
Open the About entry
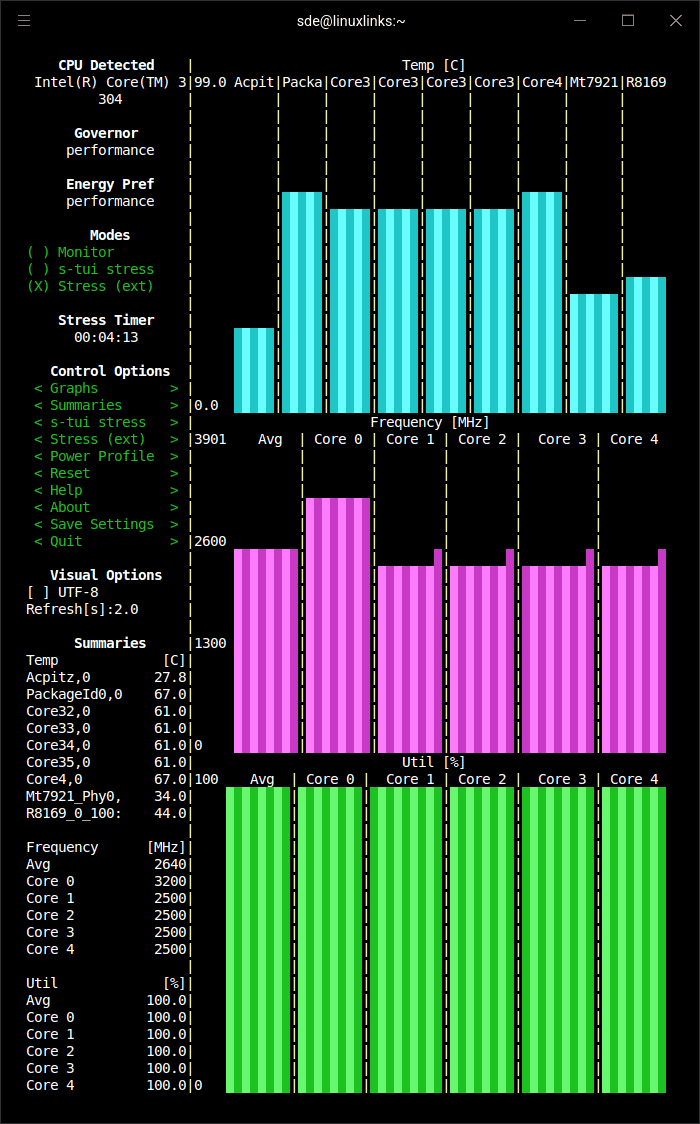106,508
